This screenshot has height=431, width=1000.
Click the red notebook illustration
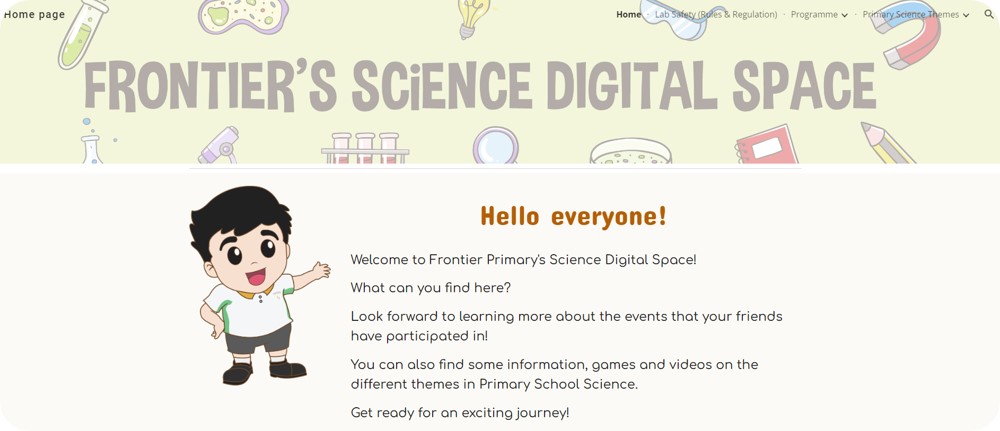pos(767,145)
